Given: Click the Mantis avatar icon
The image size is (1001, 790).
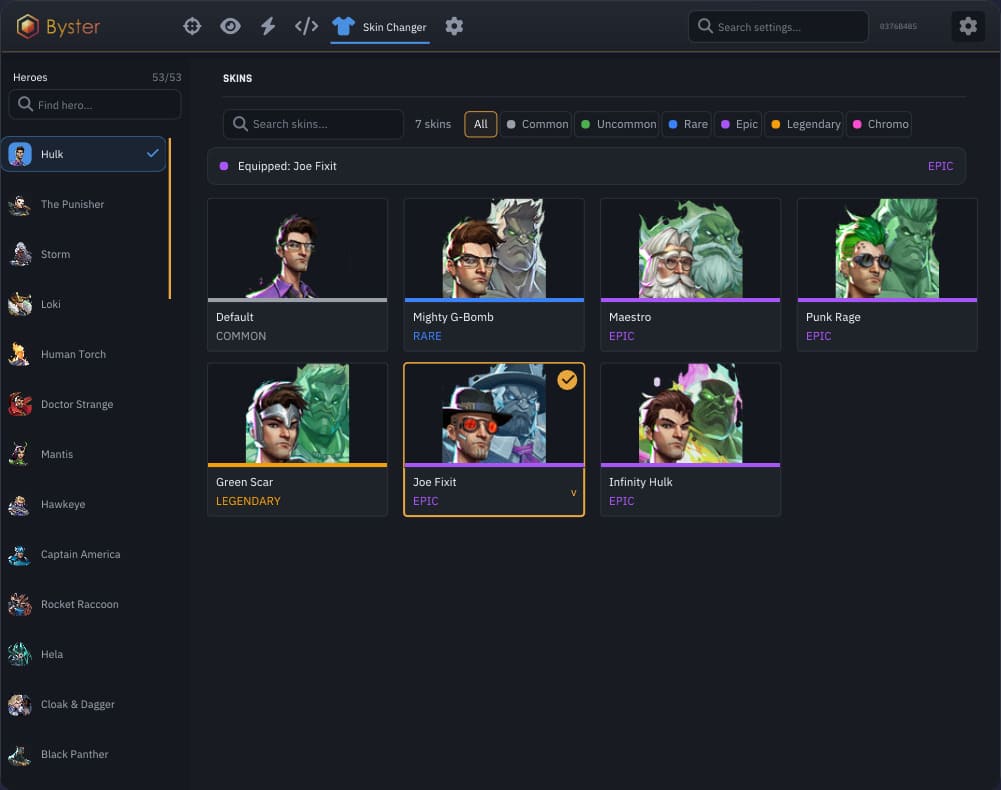Looking at the screenshot, I should [20, 454].
